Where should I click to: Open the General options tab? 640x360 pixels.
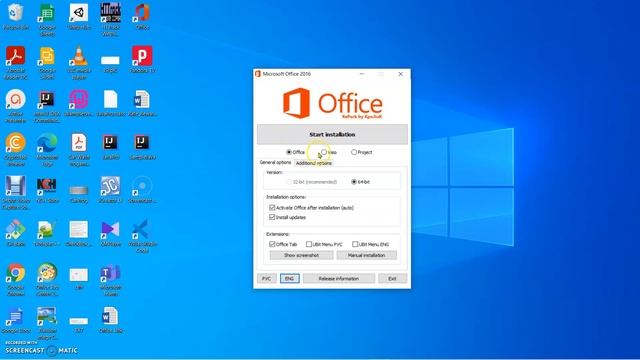click(x=275, y=162)
